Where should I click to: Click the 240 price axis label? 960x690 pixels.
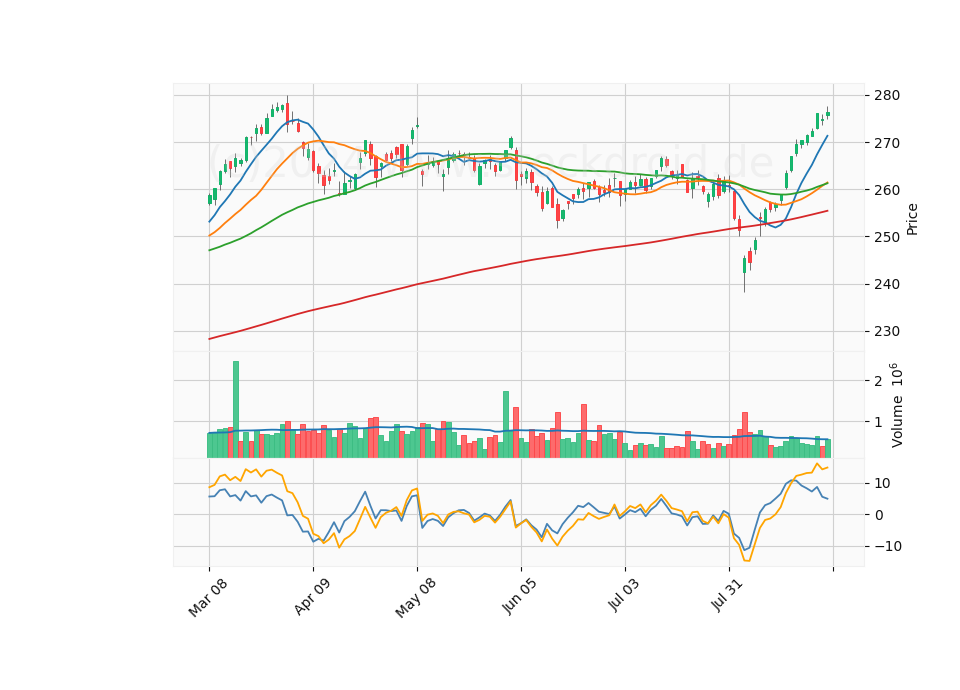888,284
